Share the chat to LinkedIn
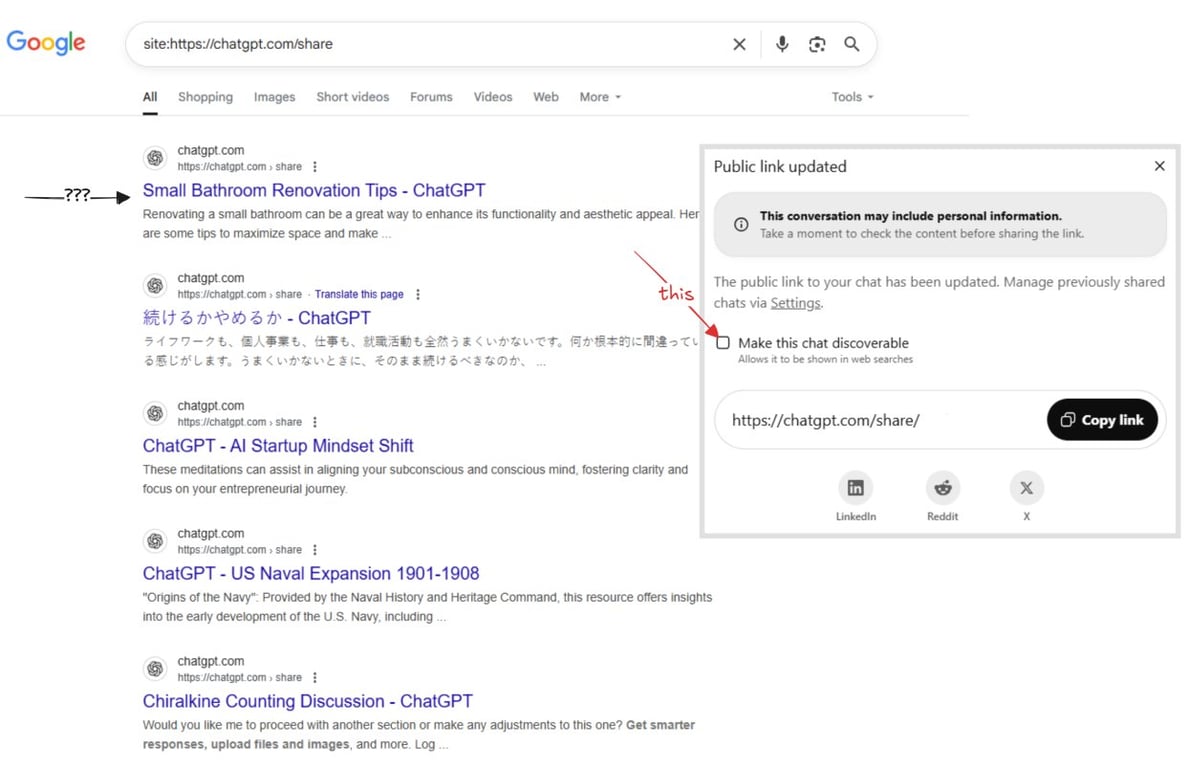The image size is (1189, 768). (x=856, y=488)
